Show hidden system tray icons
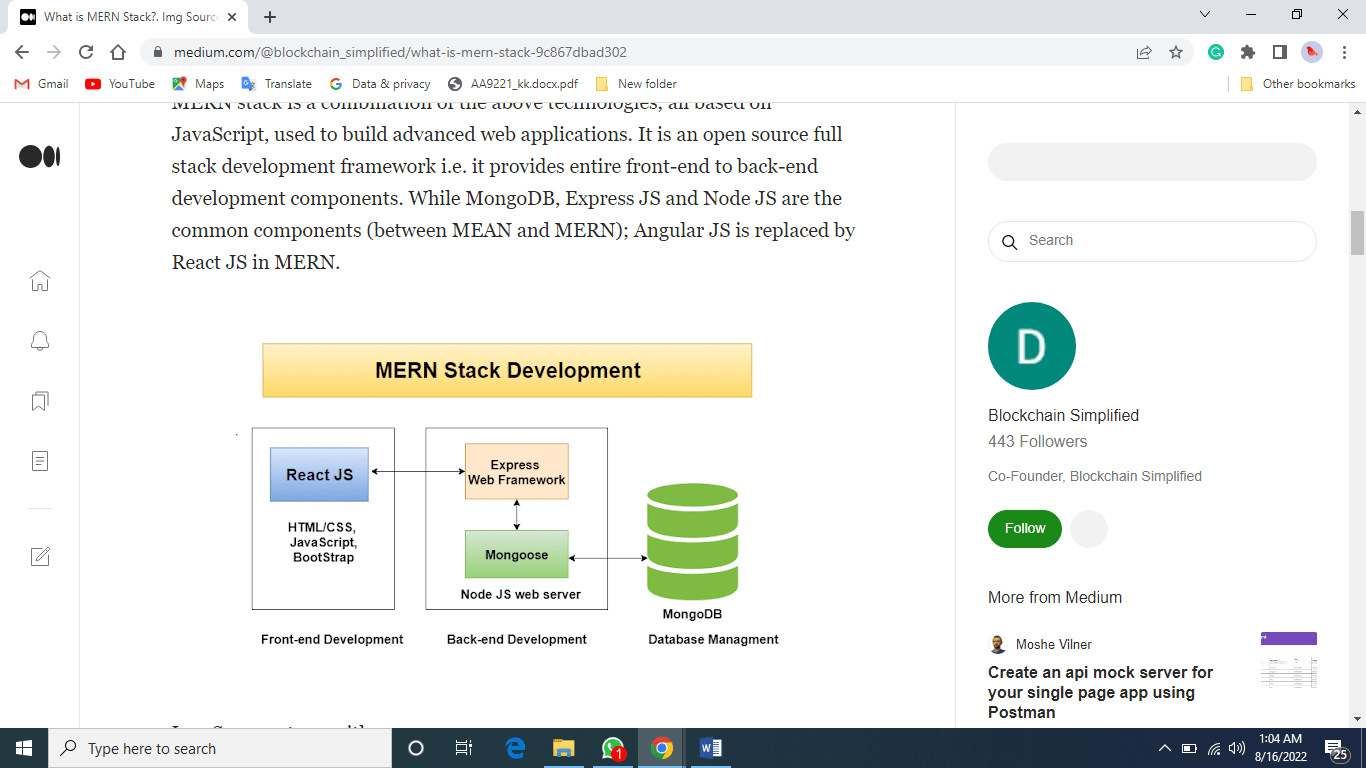Screen dimensions: 1366x768 click(1164, 748)
